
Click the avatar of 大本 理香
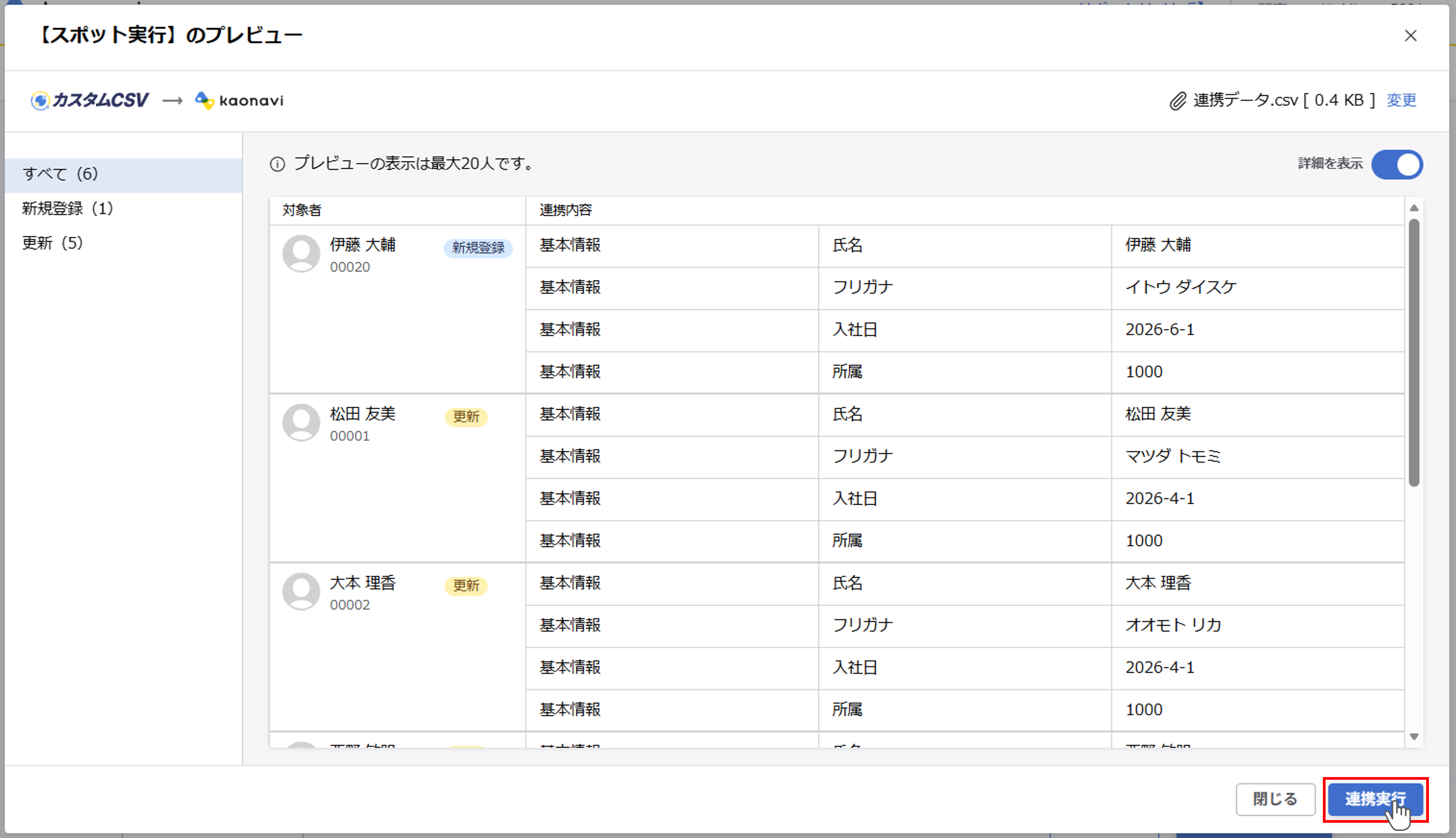301,591
